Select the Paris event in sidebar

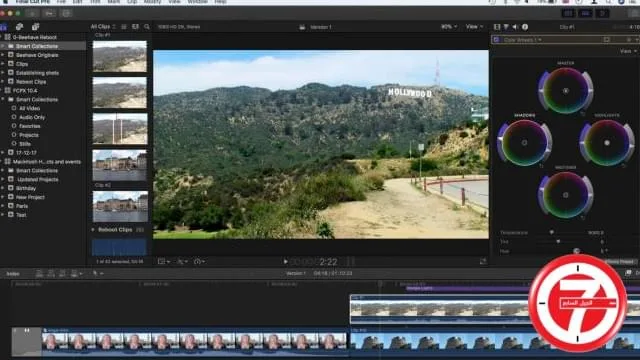[22, 206]
